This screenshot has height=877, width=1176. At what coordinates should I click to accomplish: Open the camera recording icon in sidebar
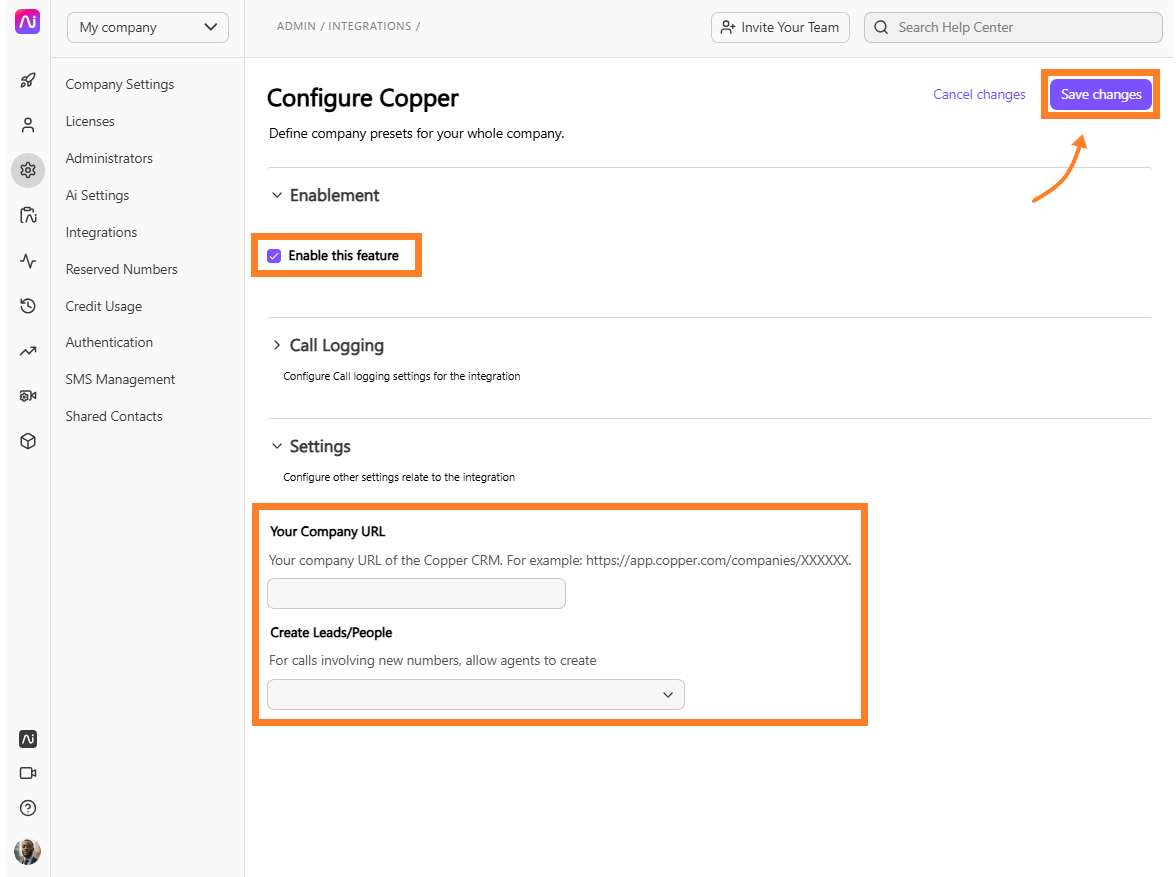(x=28, y=396)
